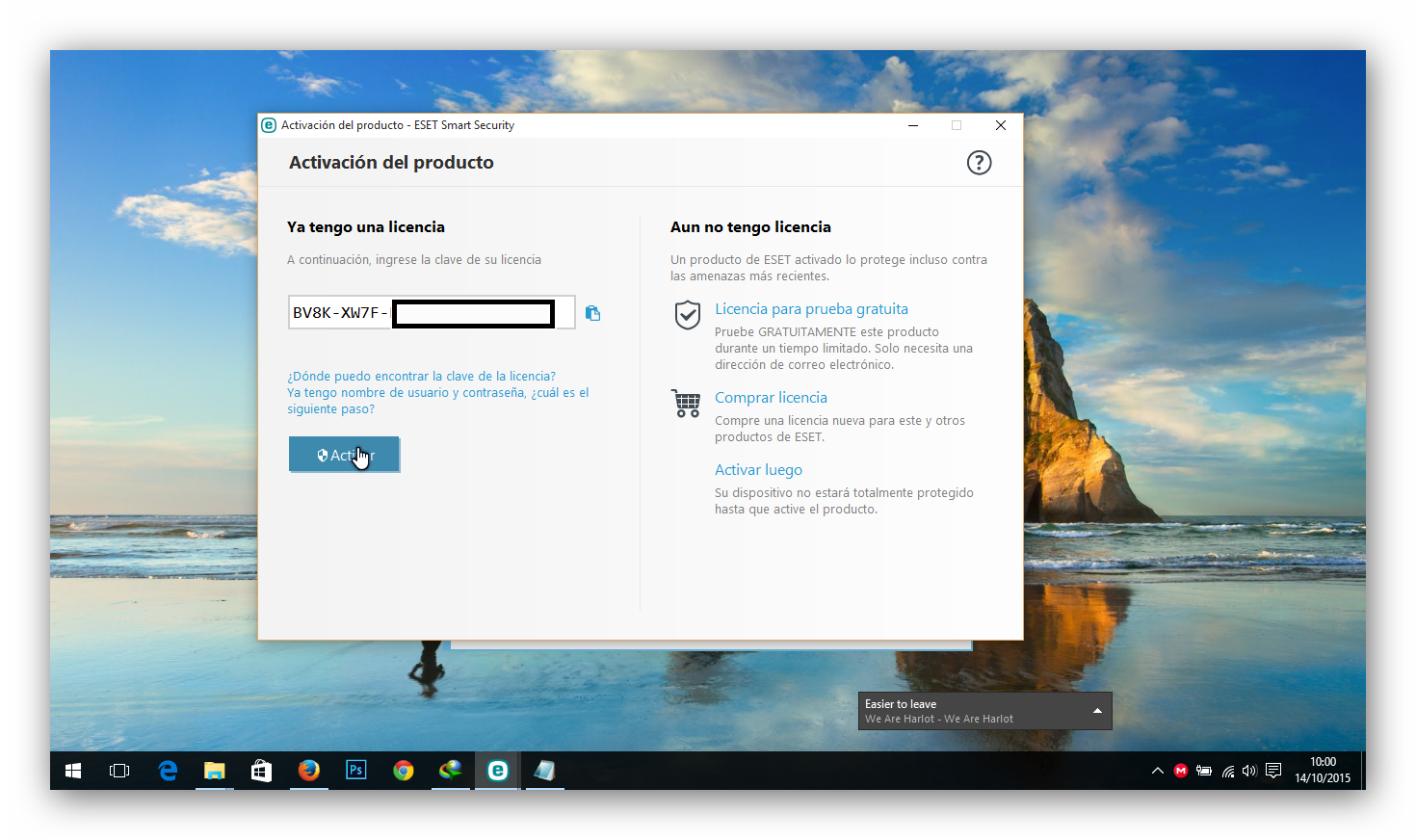
Task: Paste license key using the clipboard icon
Action: [592, 313]
